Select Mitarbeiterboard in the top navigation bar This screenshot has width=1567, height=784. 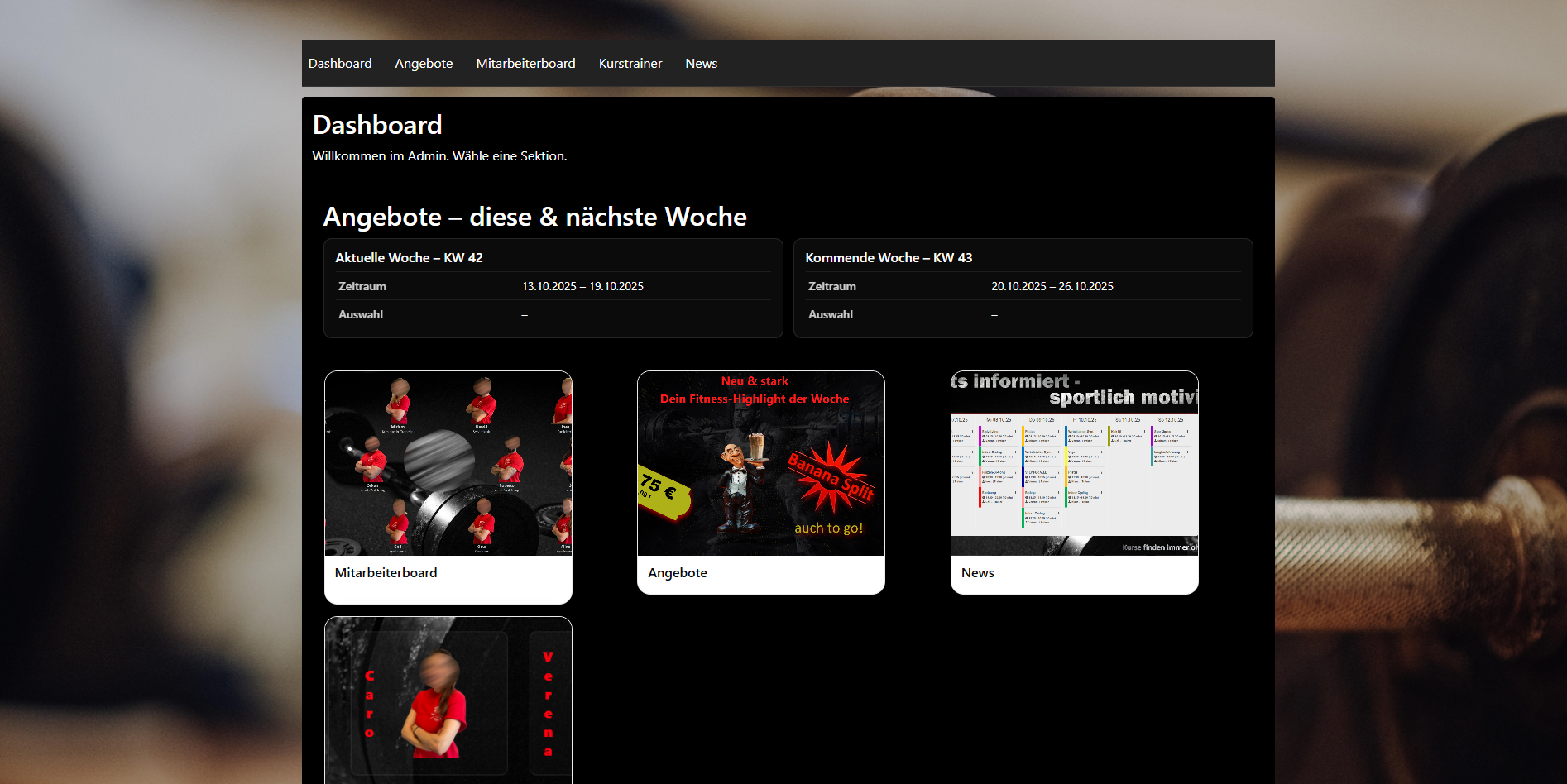pyautogui.click(x=525, y=64)
